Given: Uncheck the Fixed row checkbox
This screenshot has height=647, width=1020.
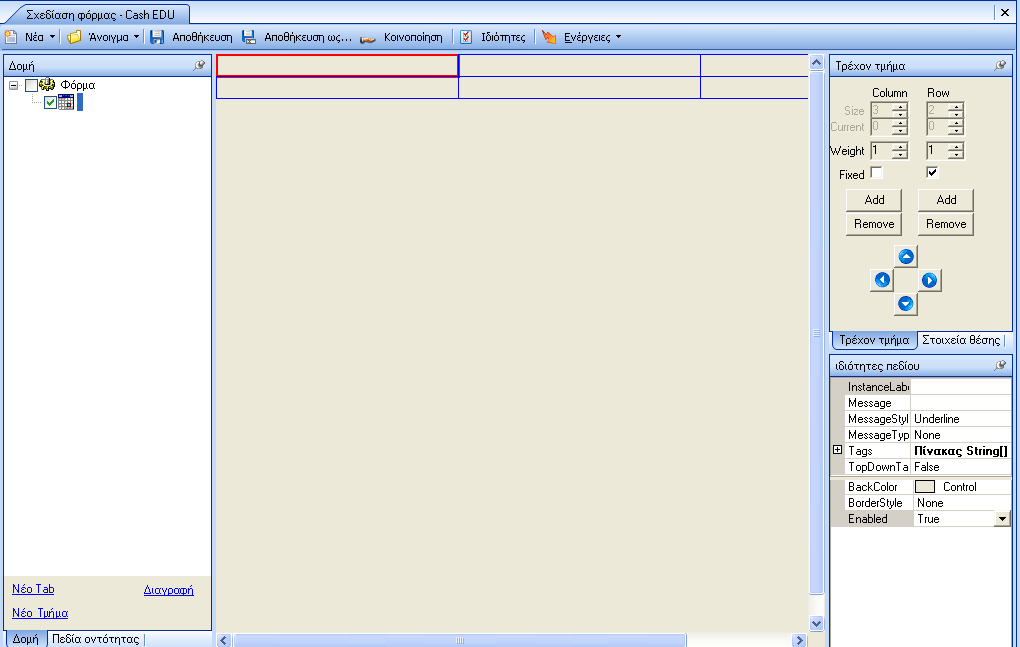Looking at the screenshot, I should (x=932, y=172).
